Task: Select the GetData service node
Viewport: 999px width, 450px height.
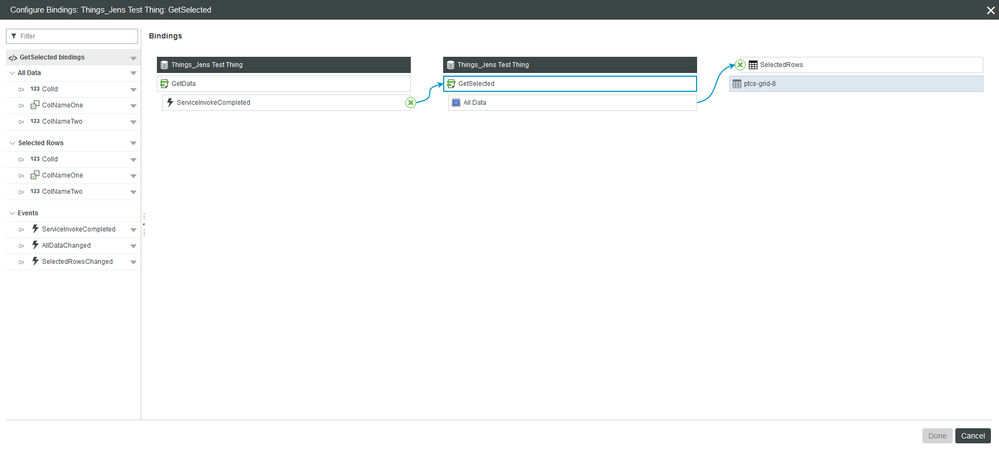Action: pyautogui.click(x=284, y=83)
